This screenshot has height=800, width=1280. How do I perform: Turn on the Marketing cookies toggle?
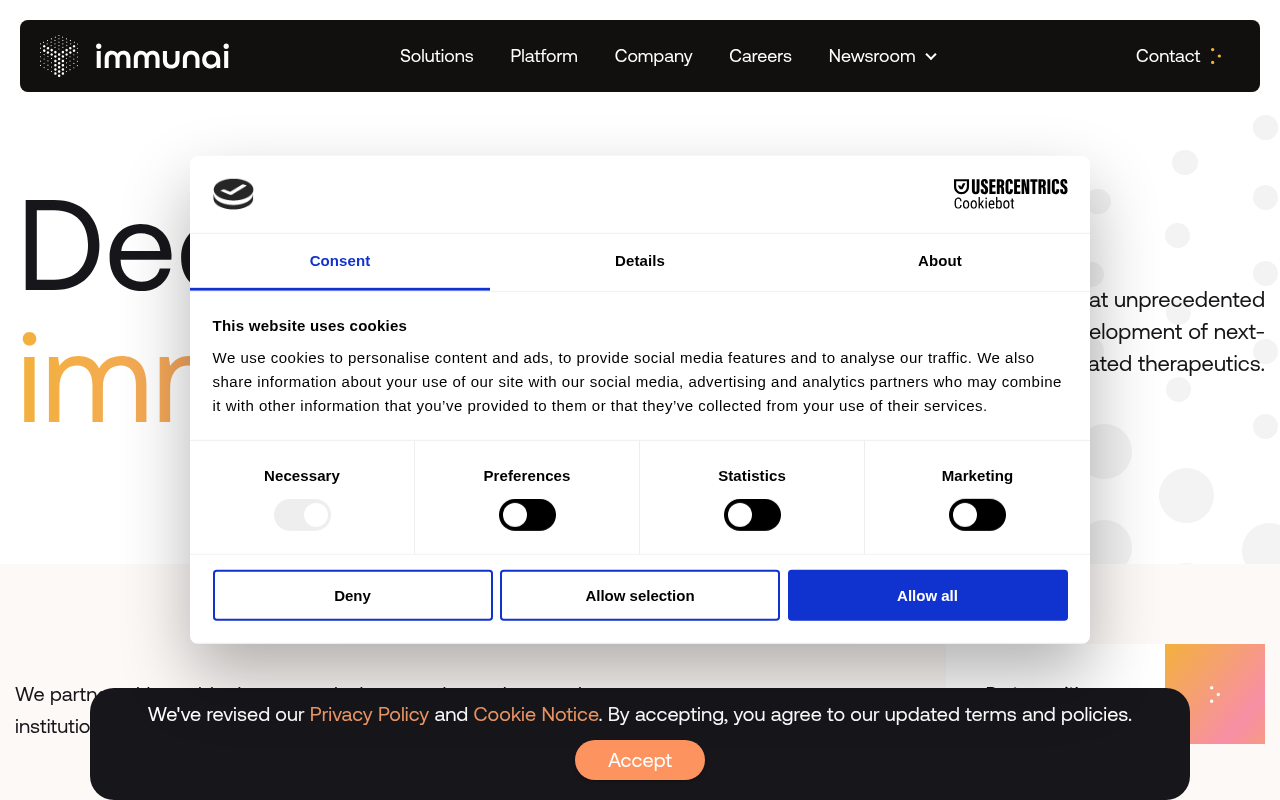[977, 515]
